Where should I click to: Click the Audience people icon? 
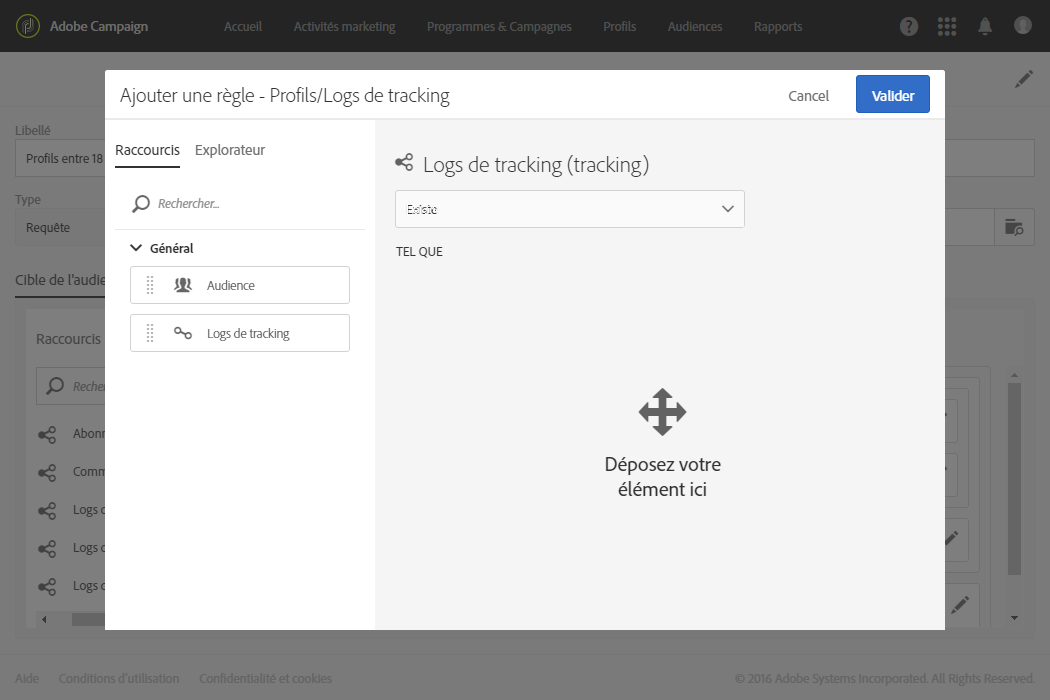(183, 285)
